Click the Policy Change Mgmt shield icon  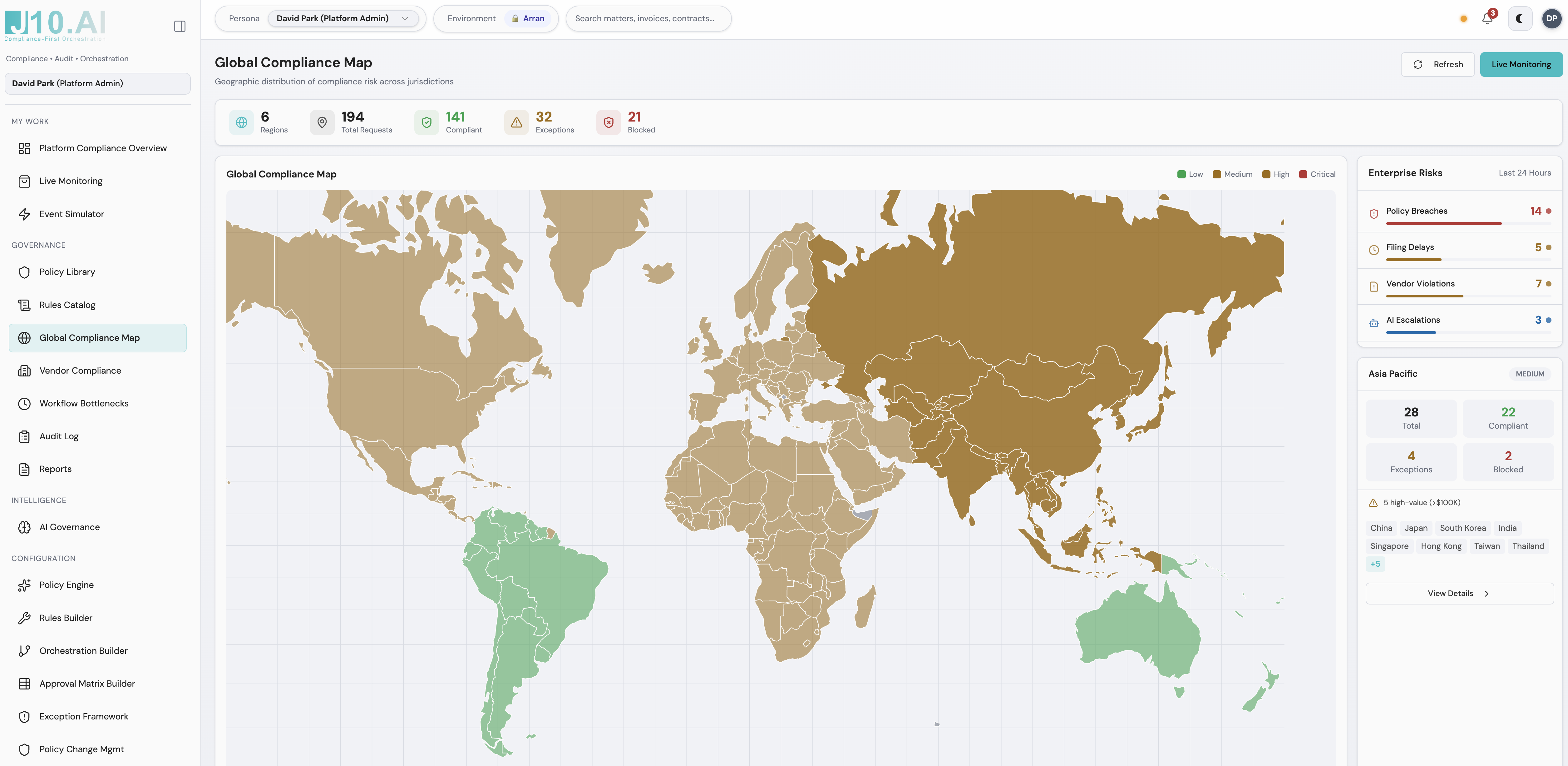click(24, 749)
